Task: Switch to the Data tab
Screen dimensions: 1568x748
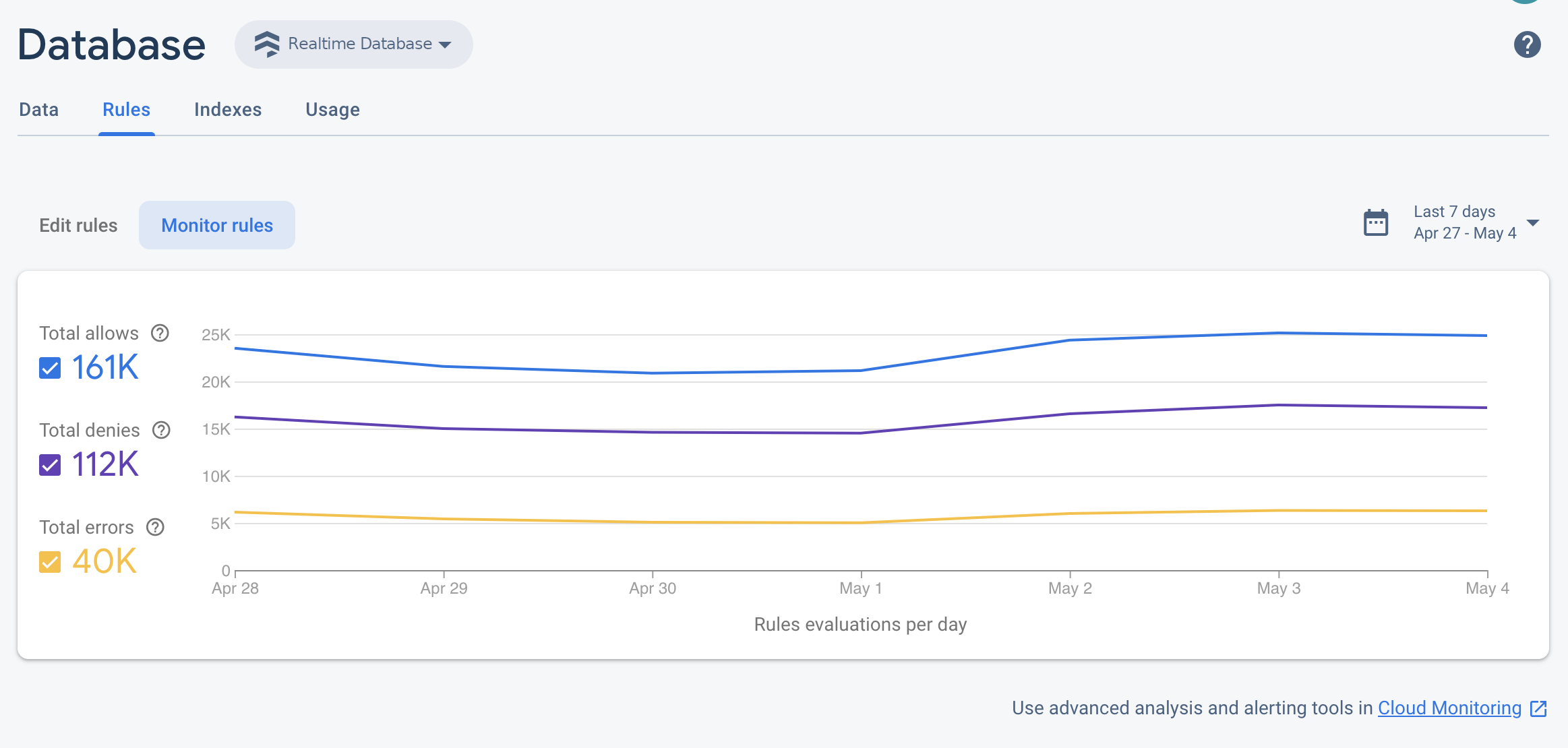Action: 39,109
